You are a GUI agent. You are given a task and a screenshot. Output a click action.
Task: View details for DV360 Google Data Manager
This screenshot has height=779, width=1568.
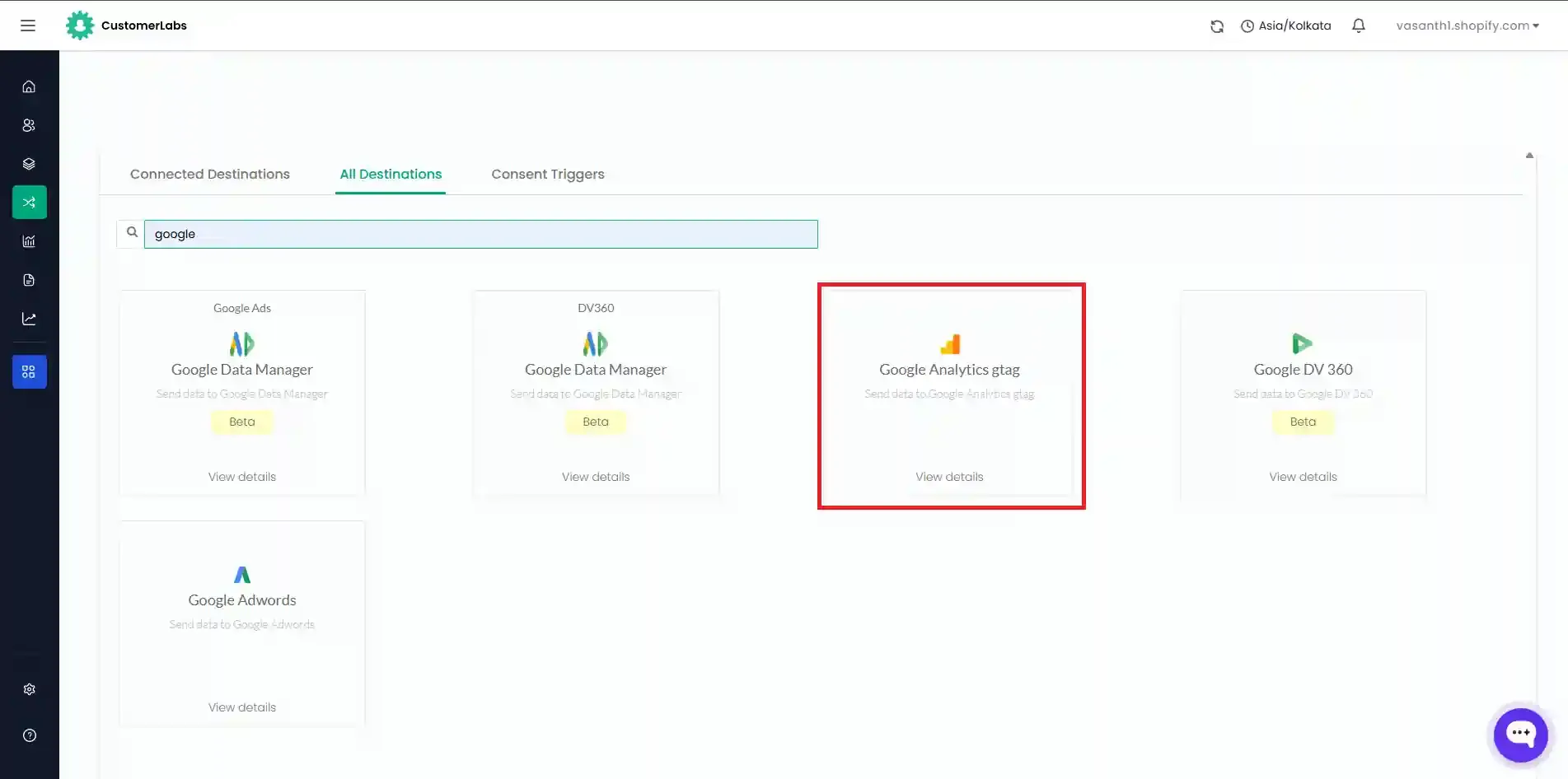(x=596, y=477)
